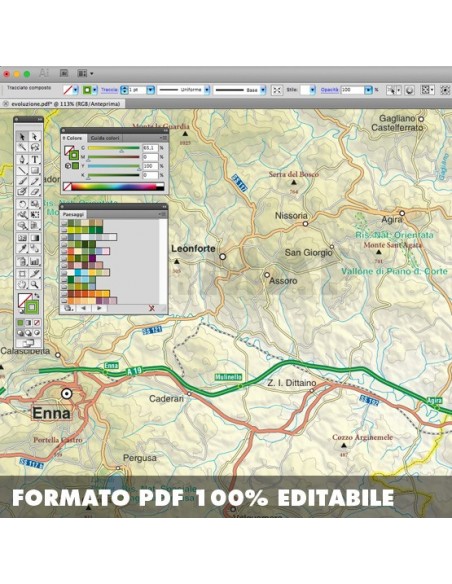
Task: Select the Artboard tool
Action: tap(22, 274)
